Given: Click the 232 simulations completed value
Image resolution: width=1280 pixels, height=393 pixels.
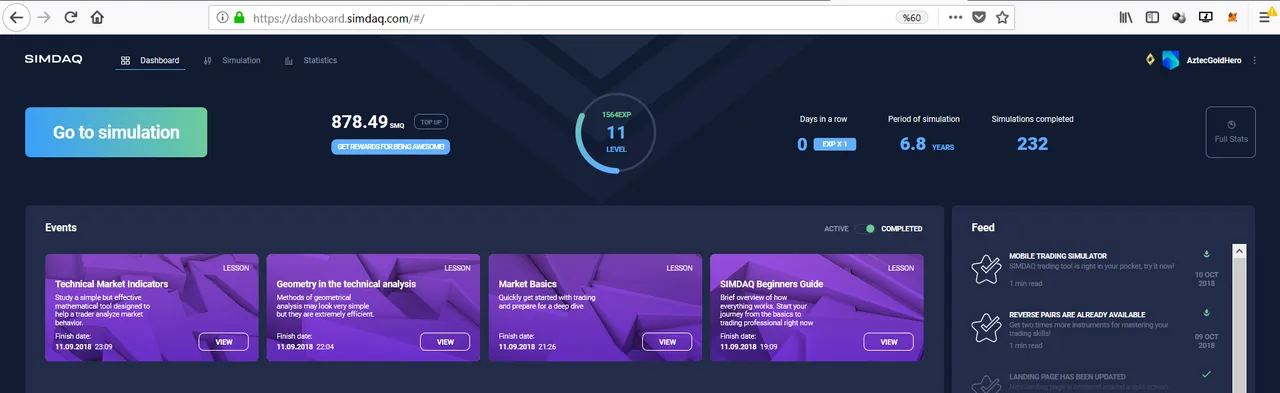Looking at the screenshot, I should point(1033,144).
